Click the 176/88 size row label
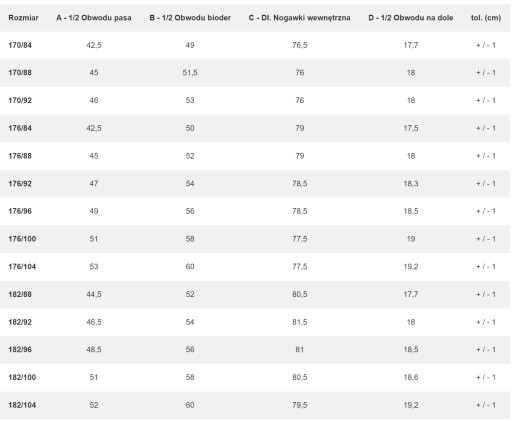 pos(20,156)
